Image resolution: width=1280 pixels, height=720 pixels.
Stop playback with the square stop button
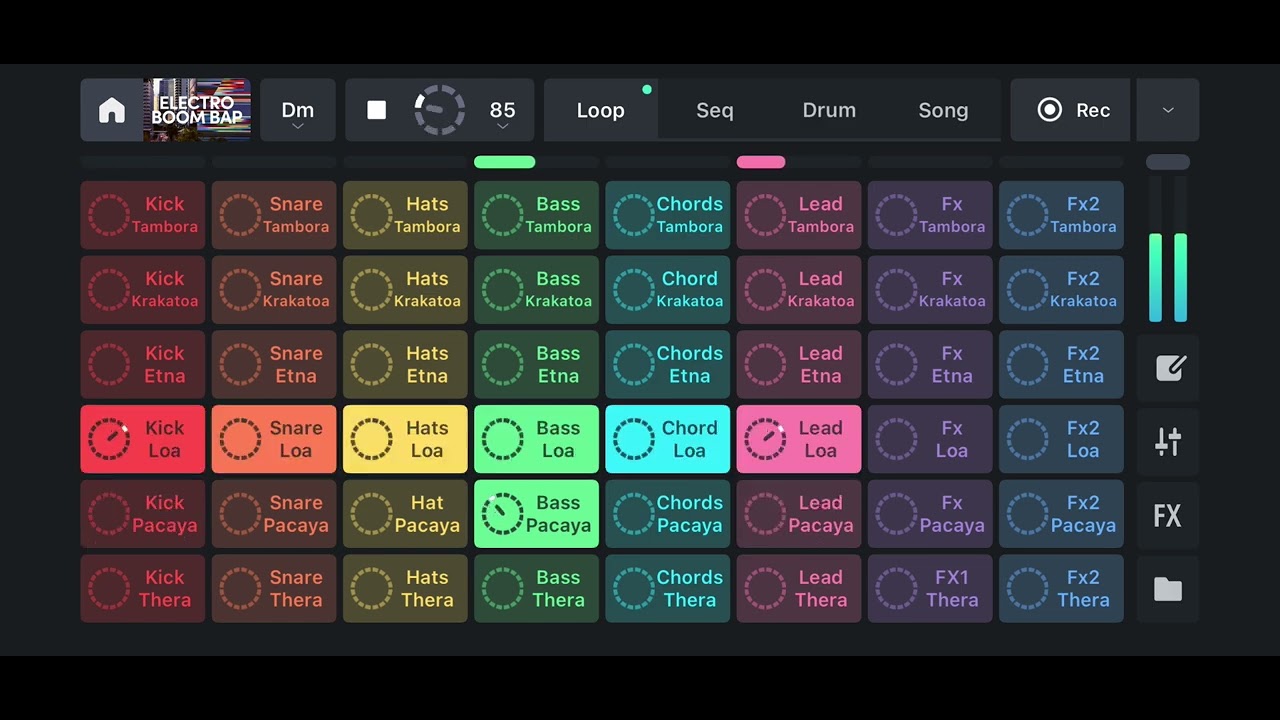pyautogui.click(x=377, y=110)
